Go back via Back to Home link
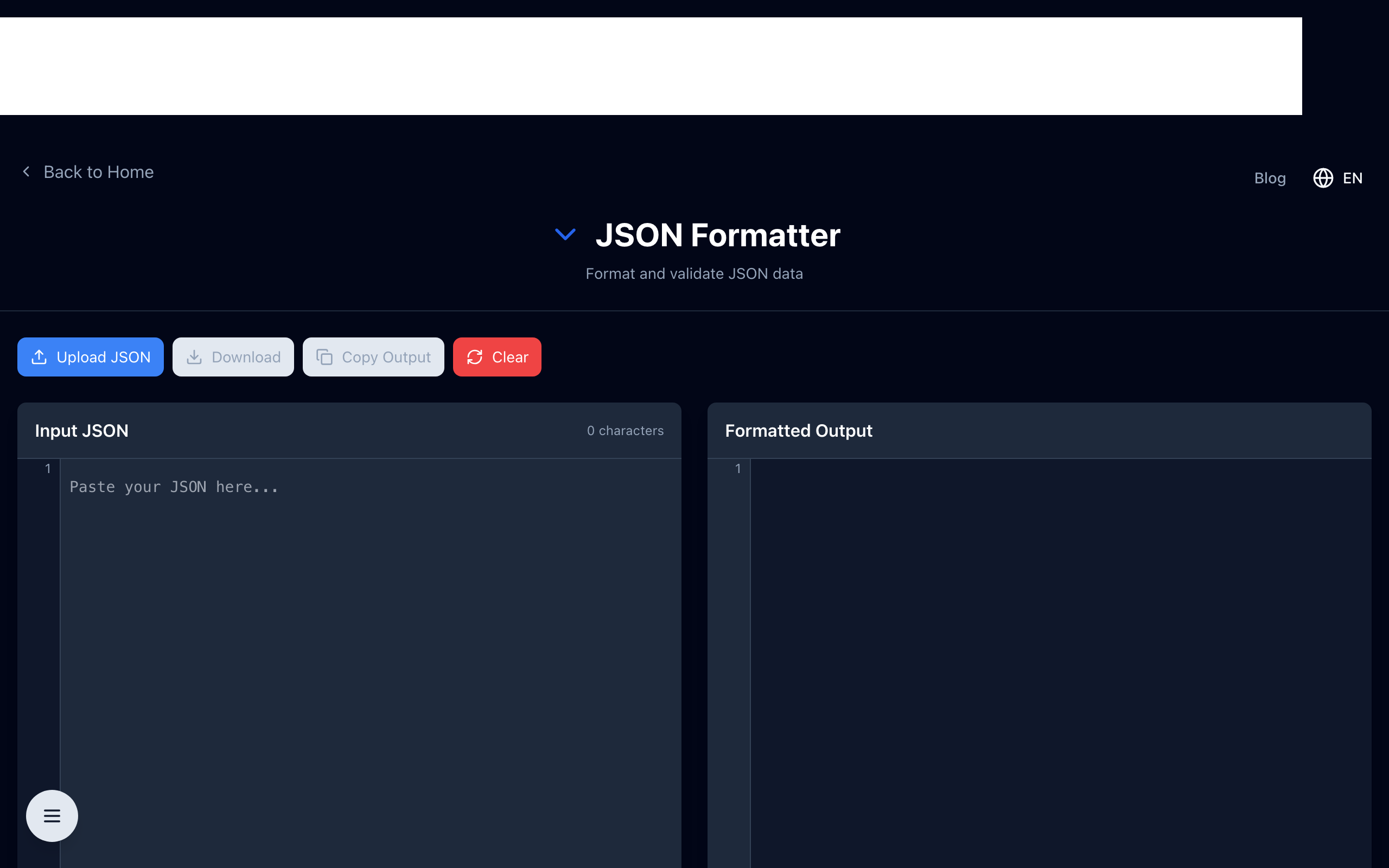Viewport: 1389px width, 868px height. pos(87,171)
